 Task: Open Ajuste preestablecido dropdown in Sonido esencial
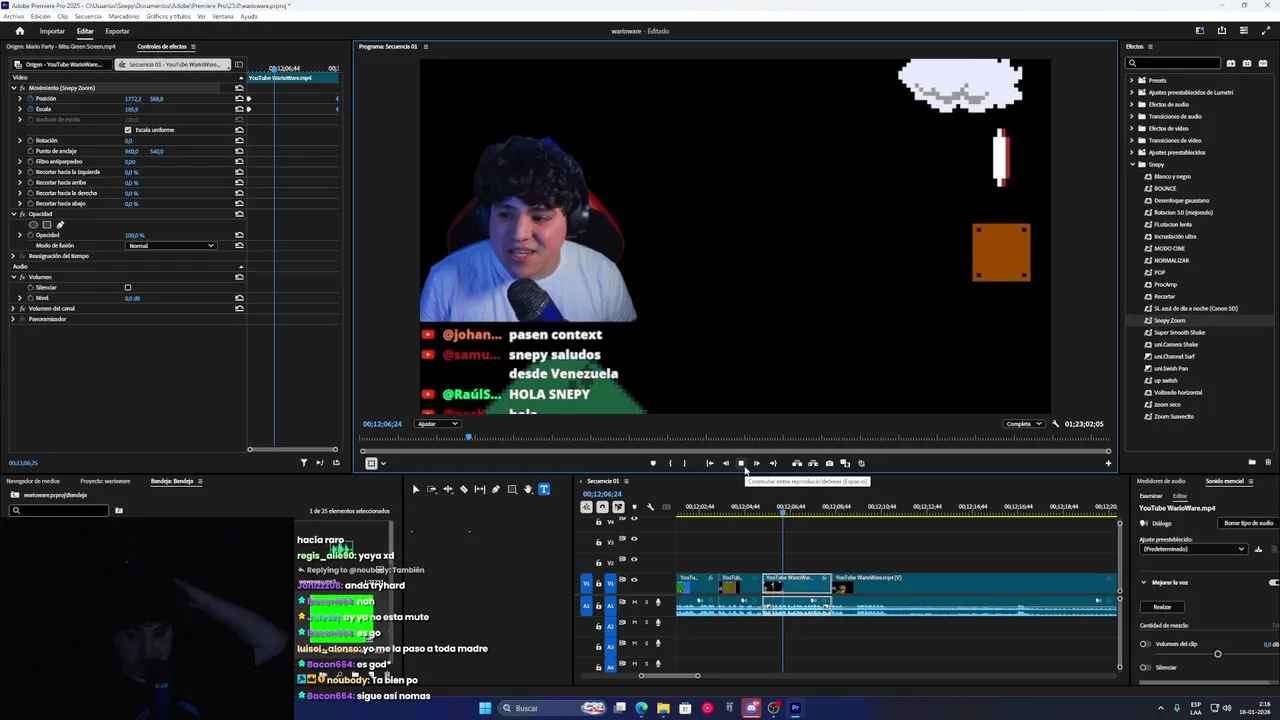coord(1193,549)
